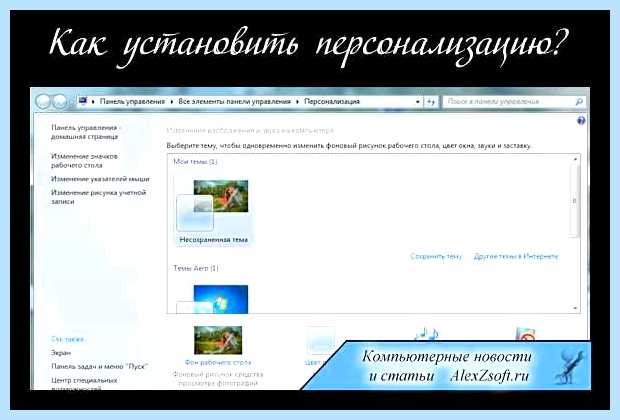Click 'Сохранить тему' link
Screen dimensions: 620x420
pyautogui.click(x=436, y=256)
